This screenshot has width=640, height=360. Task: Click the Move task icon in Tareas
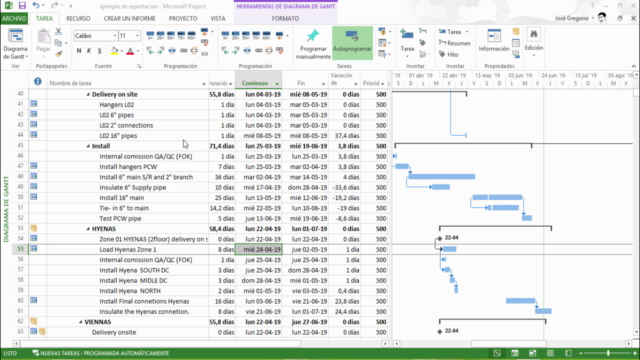pyautogui.click(x=382, y=43)
